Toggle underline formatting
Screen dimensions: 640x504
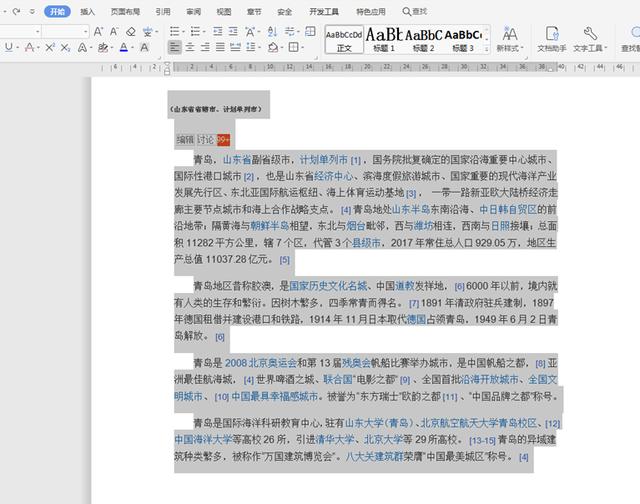8,47
